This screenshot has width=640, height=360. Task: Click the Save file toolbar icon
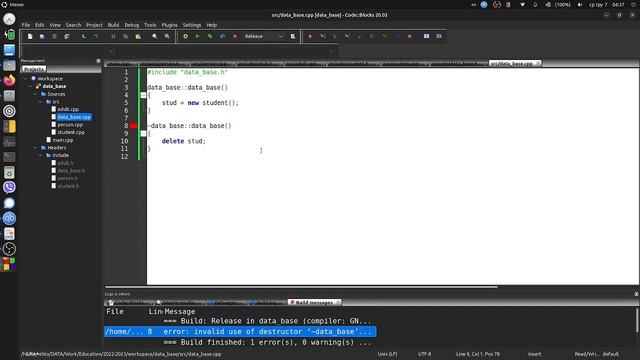point(54,36)
